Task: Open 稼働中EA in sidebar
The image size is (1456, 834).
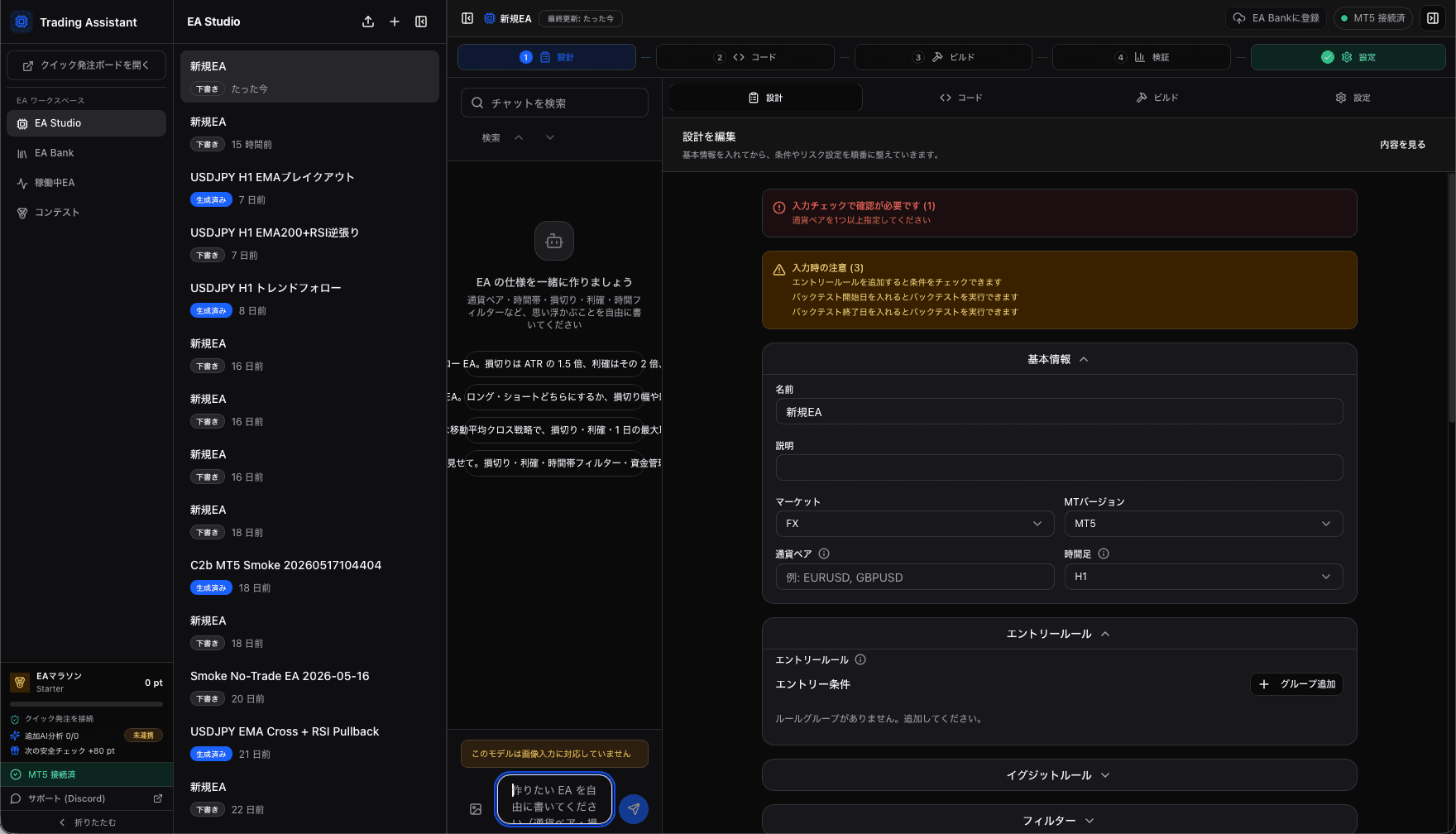Action: (87, 183)
